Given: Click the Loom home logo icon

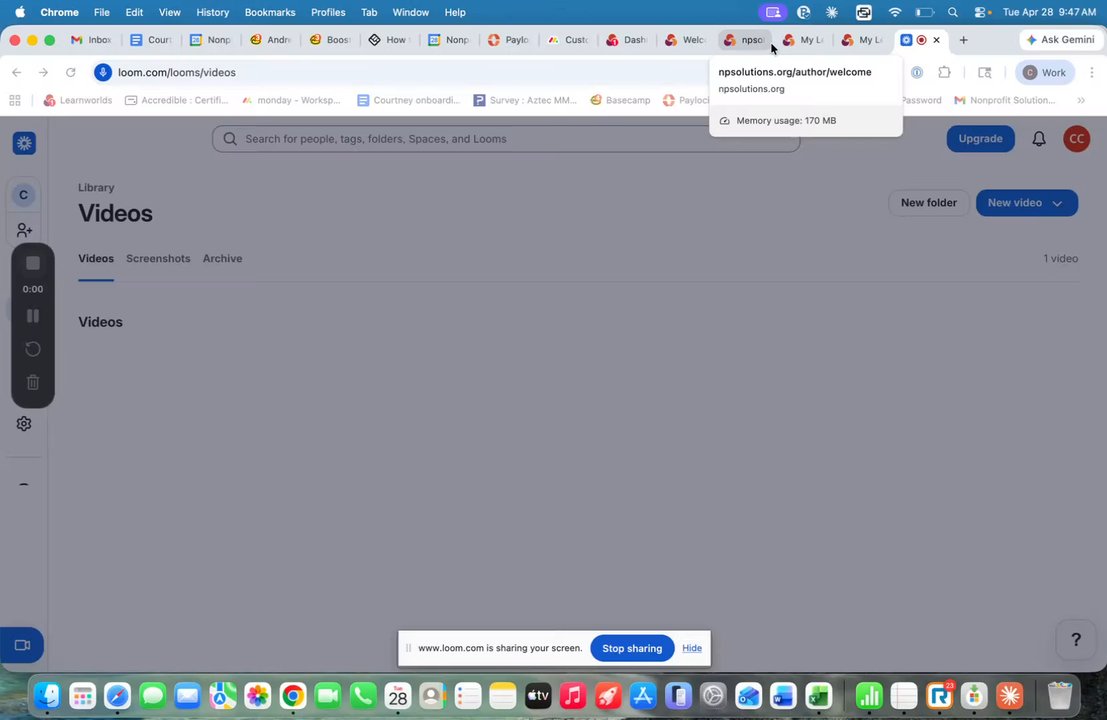Looking at the screenshot, I should (24, 143).
